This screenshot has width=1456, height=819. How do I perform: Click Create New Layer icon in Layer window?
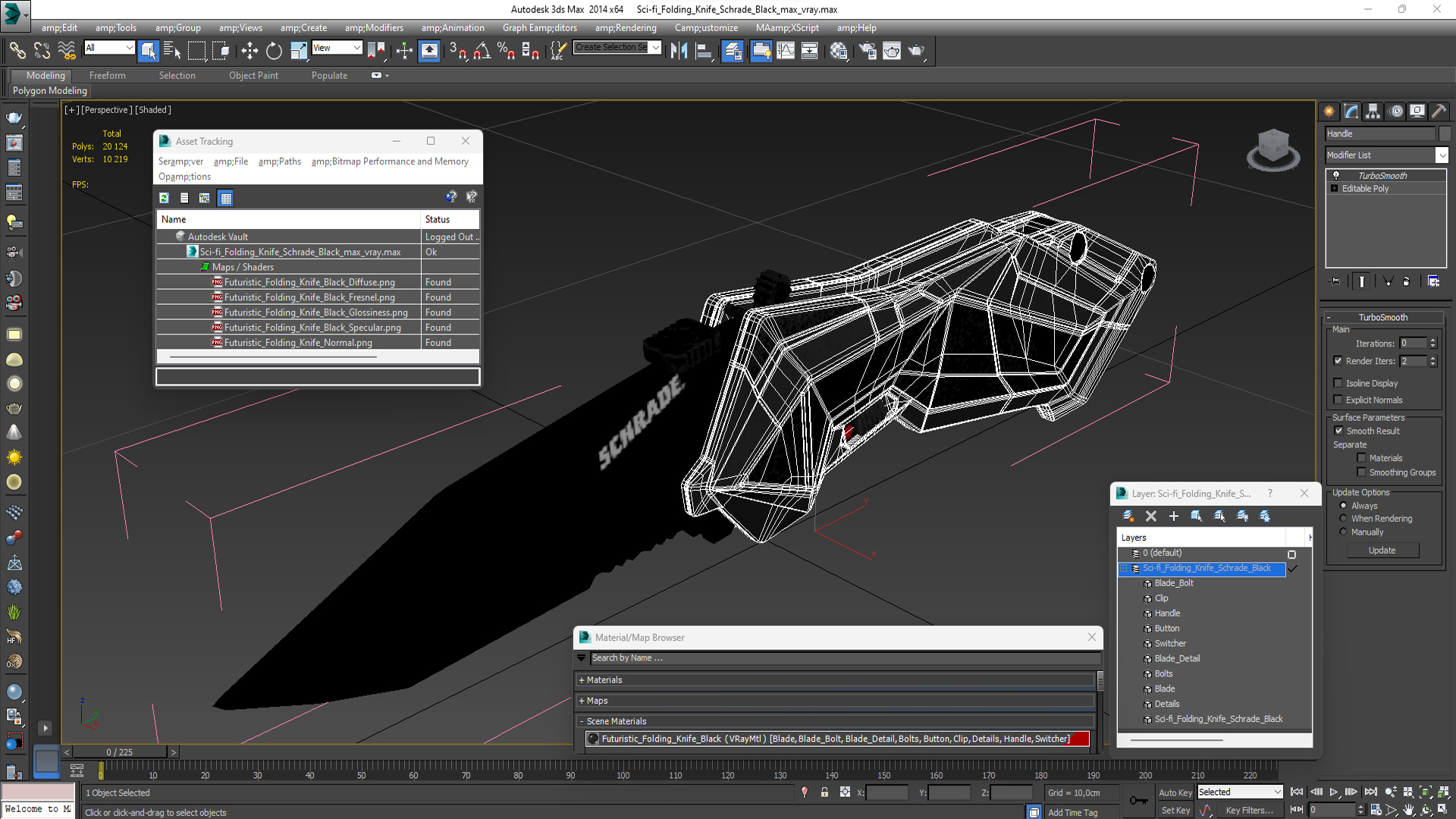[1128, 516]
